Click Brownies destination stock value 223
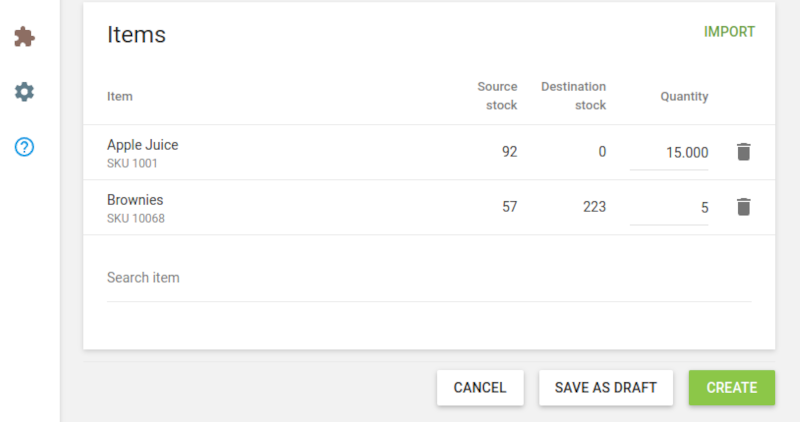 click(x=593, y=207)
